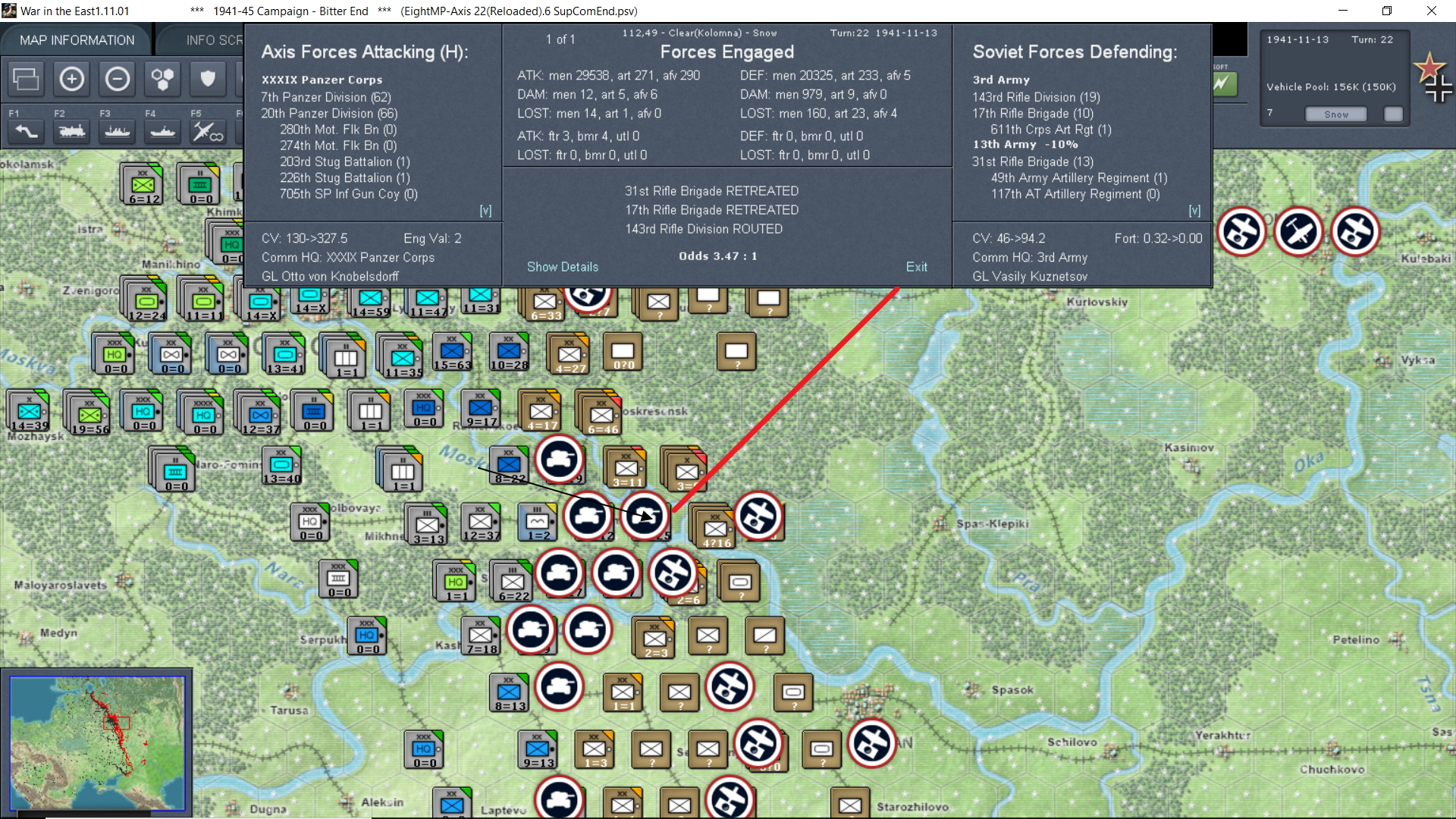Expand Axis attacking forces list [v]
The height and width of the screenshot is (819, 1456).
click(485, 211)
